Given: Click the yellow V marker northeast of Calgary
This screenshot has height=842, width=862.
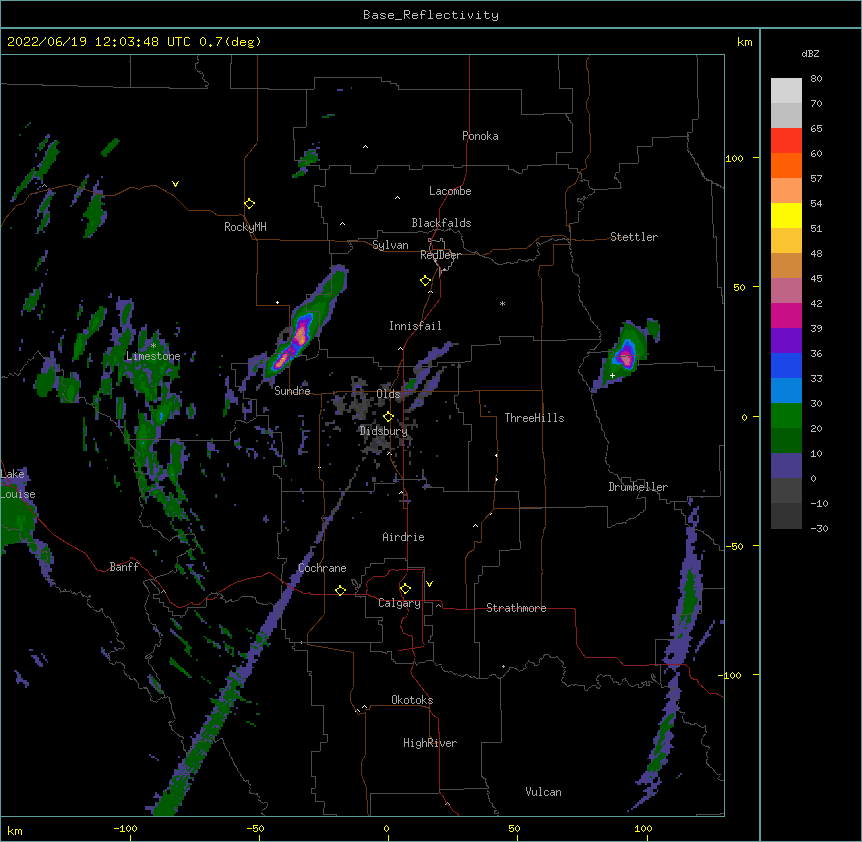Looking at the screenshot, I should pos(429,584).
